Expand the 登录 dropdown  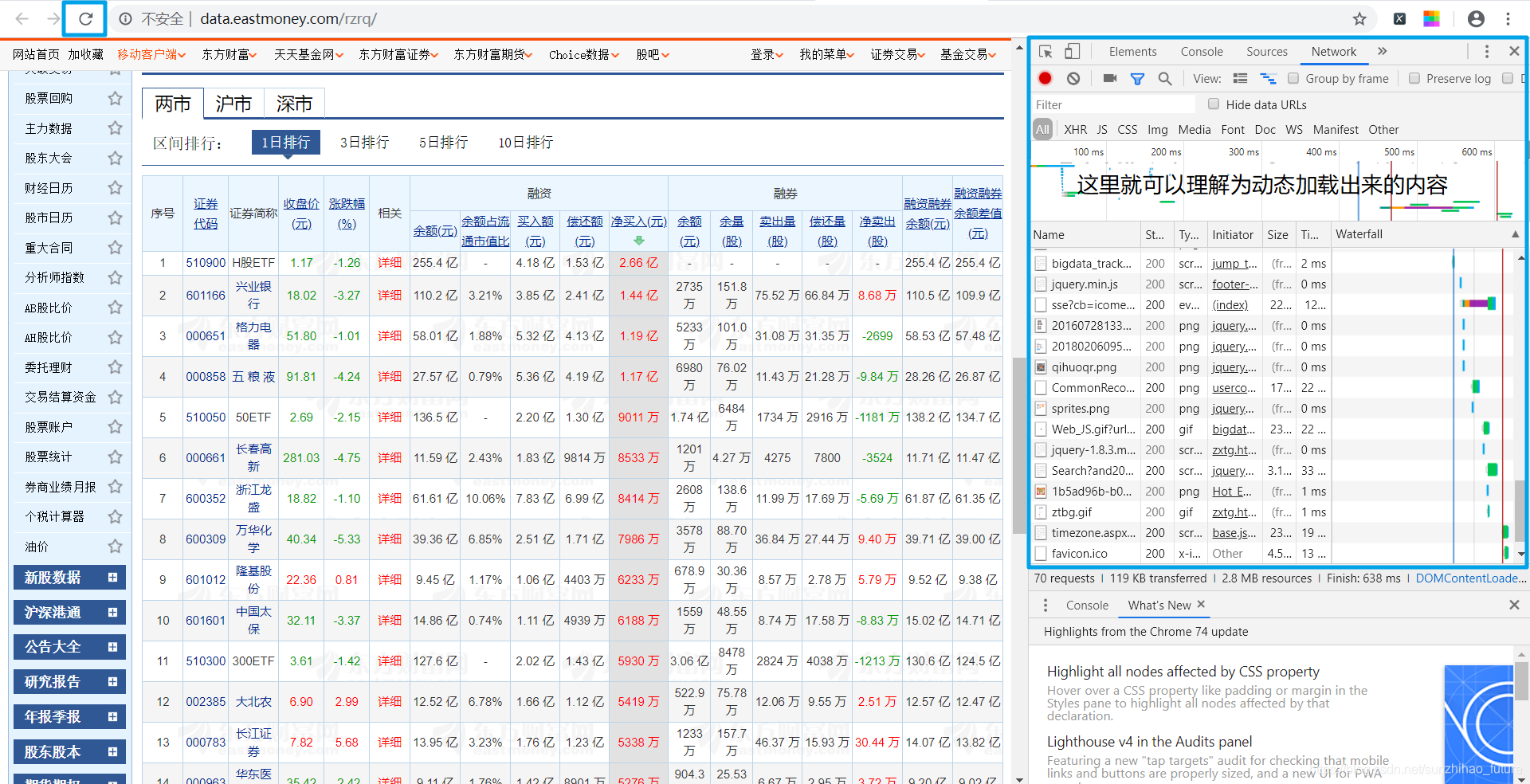point(767,55)
